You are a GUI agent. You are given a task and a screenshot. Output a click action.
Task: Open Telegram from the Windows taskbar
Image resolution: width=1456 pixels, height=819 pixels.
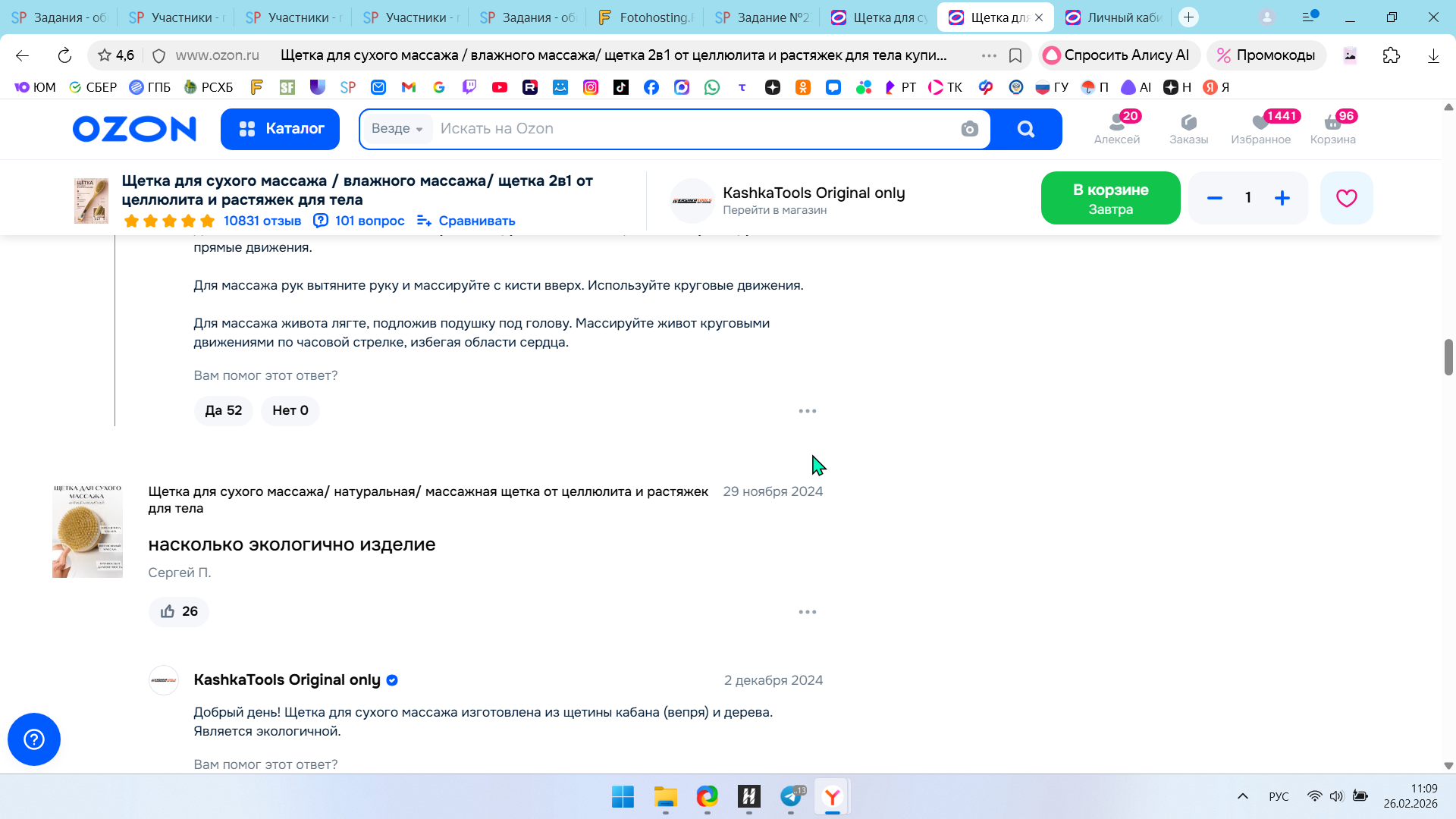(791, 796)
